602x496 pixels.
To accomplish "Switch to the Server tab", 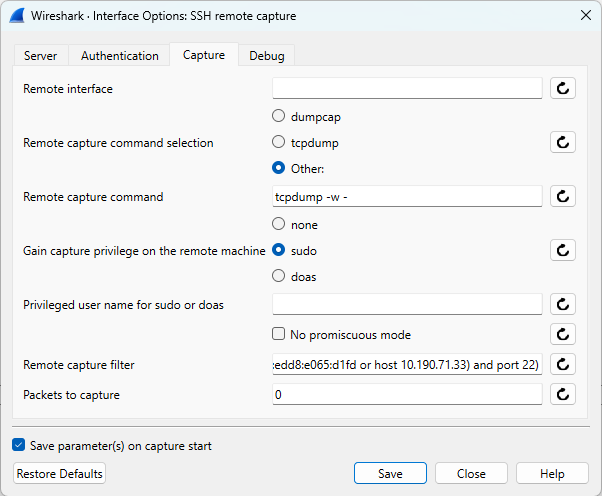I will pyautogui.click(x=41, y=56).
